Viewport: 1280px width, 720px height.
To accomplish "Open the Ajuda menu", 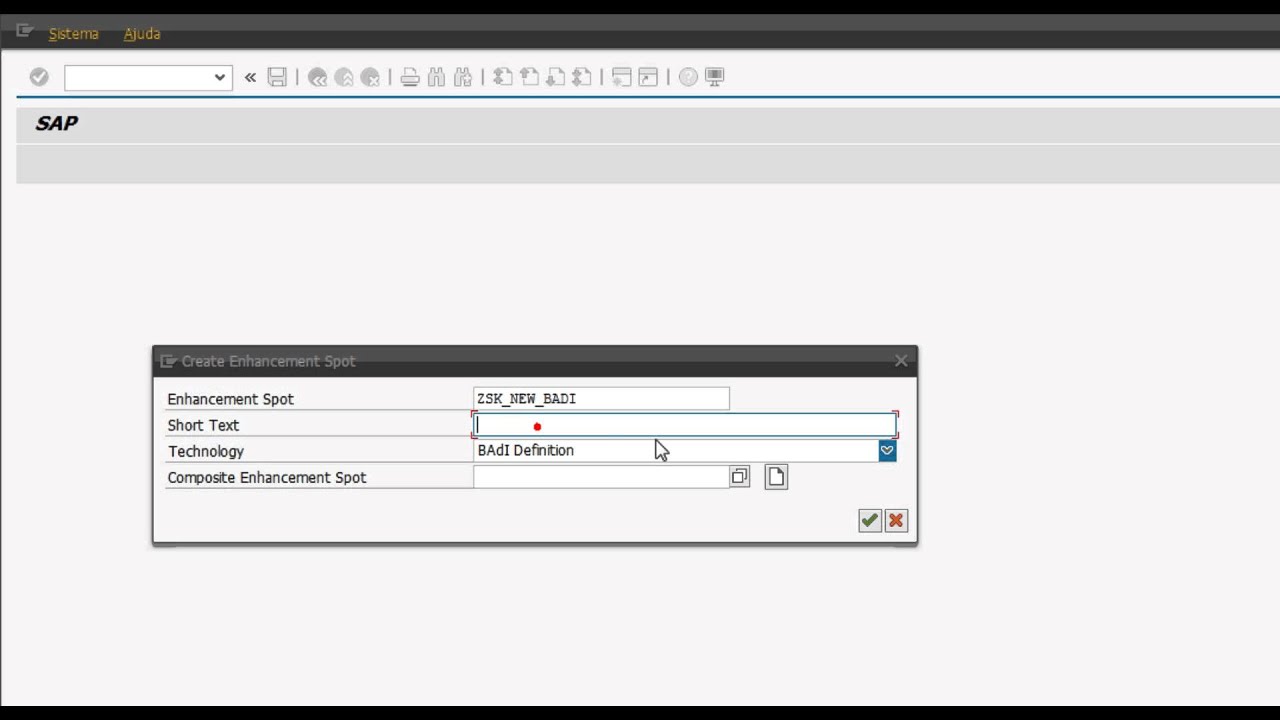I will point(142,34).
